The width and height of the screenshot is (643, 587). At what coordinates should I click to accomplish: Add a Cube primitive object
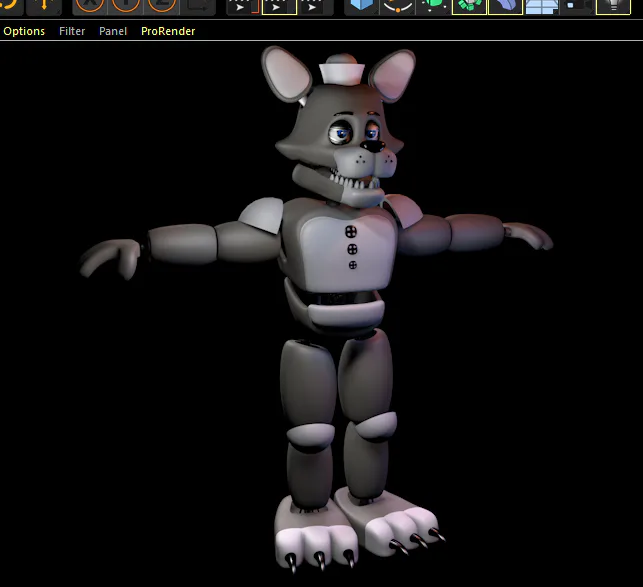click(x=361, y=6)
